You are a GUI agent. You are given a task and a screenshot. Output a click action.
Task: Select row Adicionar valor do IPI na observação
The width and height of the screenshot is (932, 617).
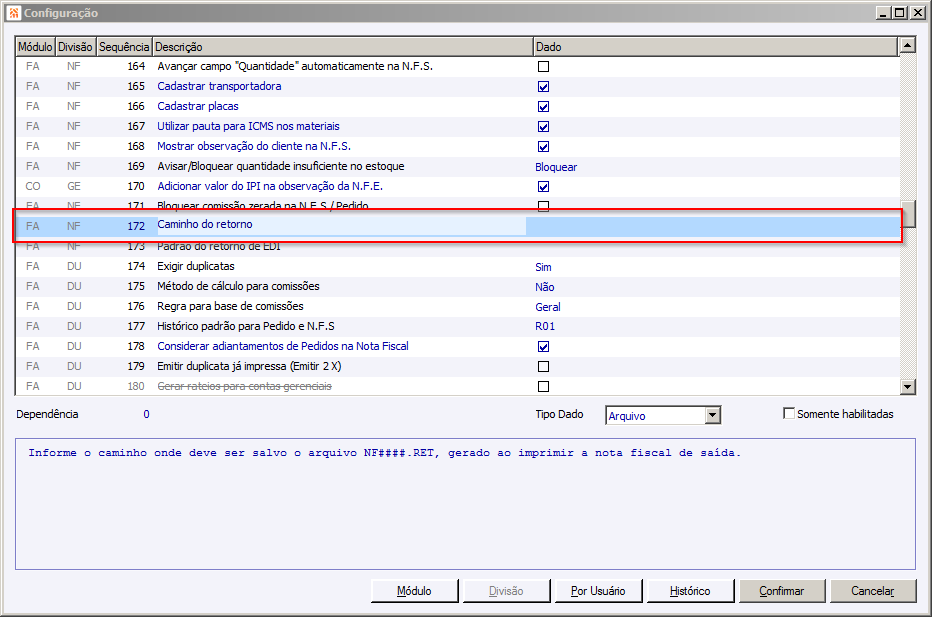point(458,187)
